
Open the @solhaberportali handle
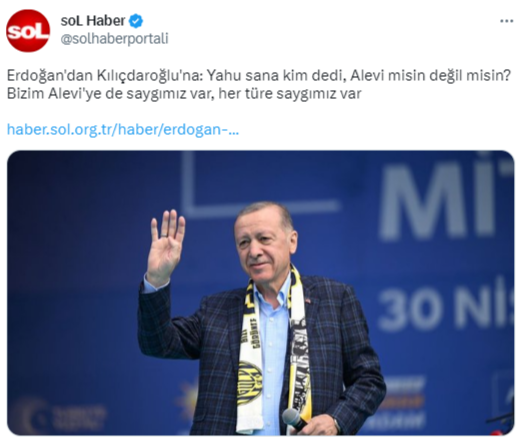click(x=114, y=39)
